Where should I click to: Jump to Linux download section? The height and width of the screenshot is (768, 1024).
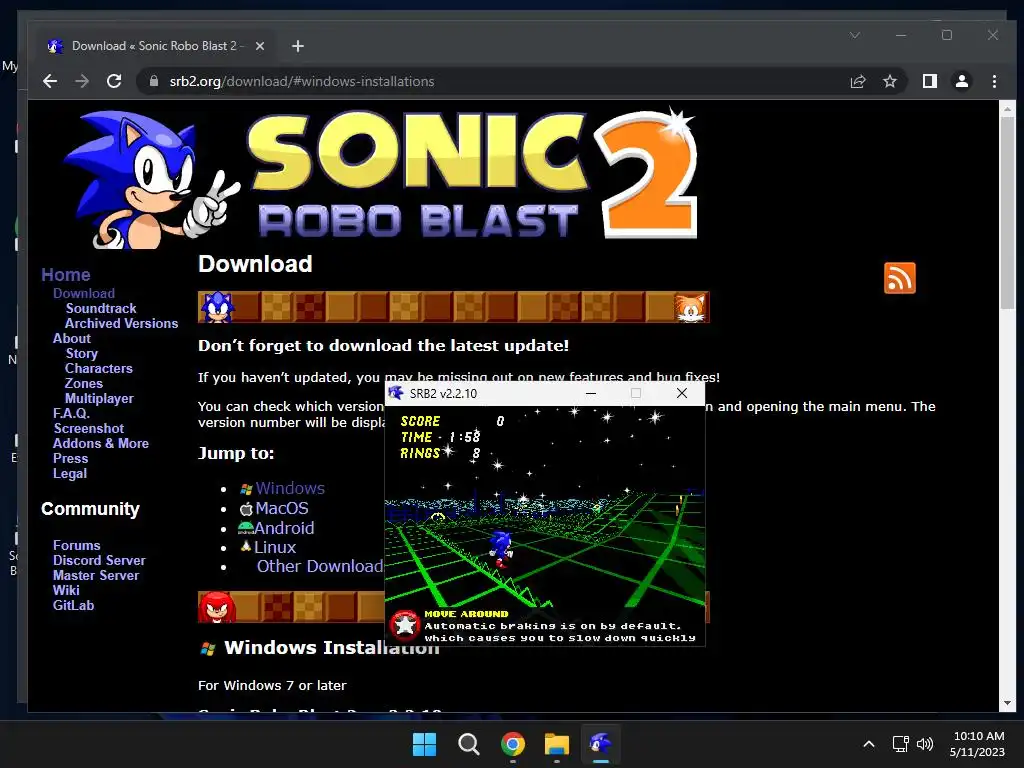(x=275, y=547)
